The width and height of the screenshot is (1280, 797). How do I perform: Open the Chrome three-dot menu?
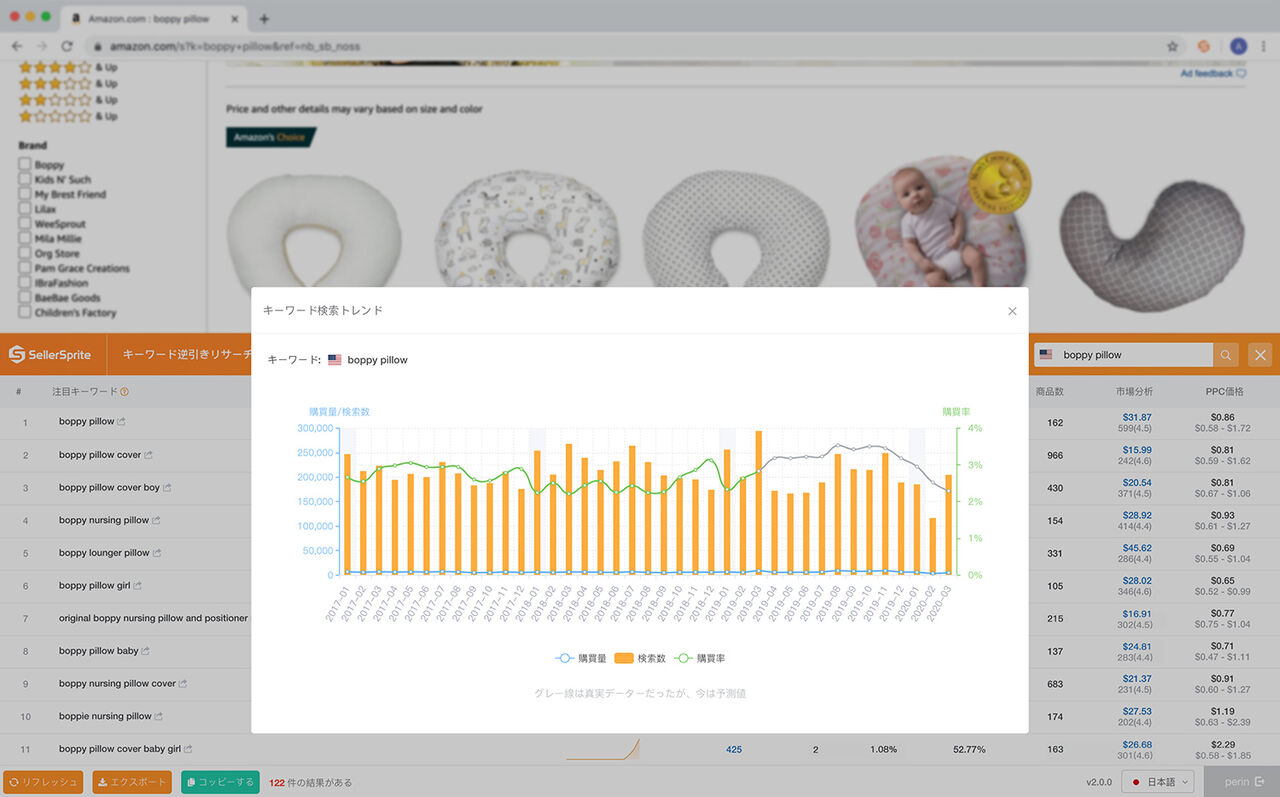(1263, 46)
